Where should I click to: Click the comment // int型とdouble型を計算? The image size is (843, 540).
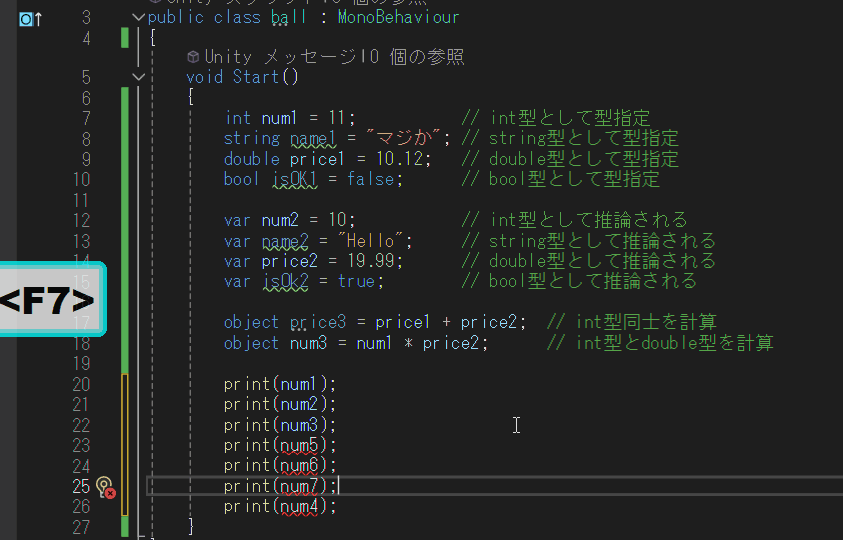click(660, 343)
